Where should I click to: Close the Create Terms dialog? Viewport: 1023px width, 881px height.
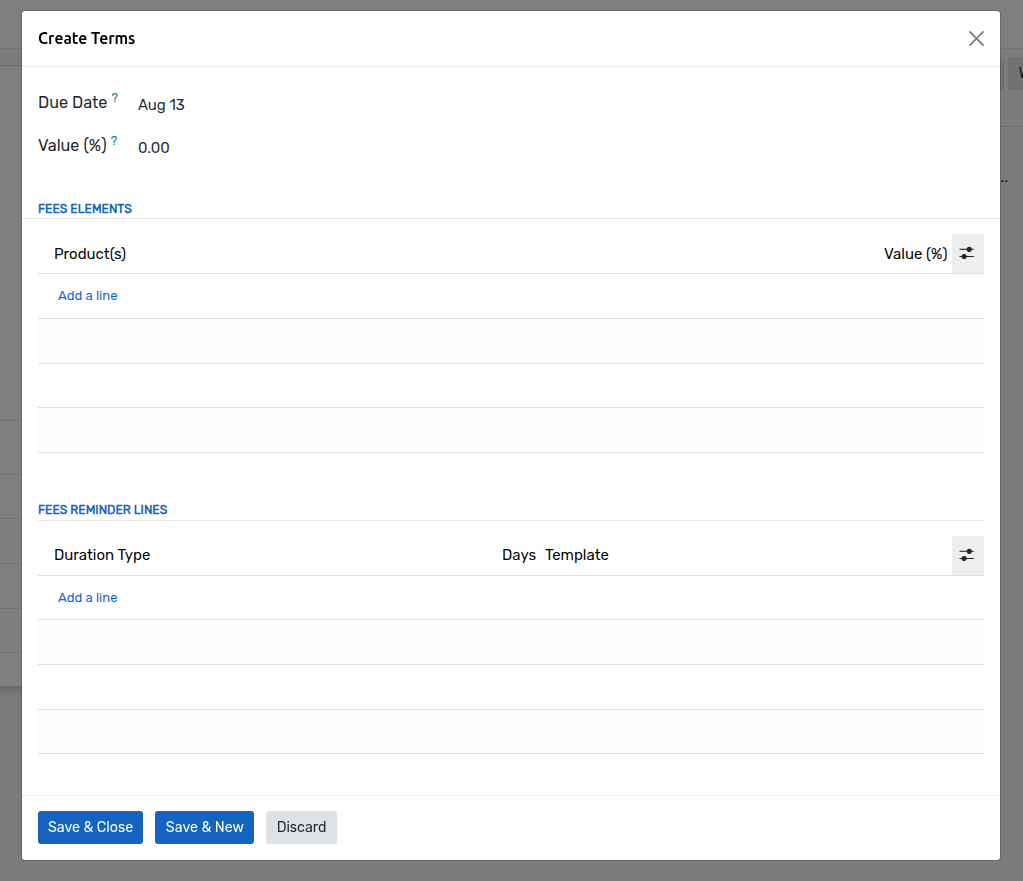click(975, 39)
